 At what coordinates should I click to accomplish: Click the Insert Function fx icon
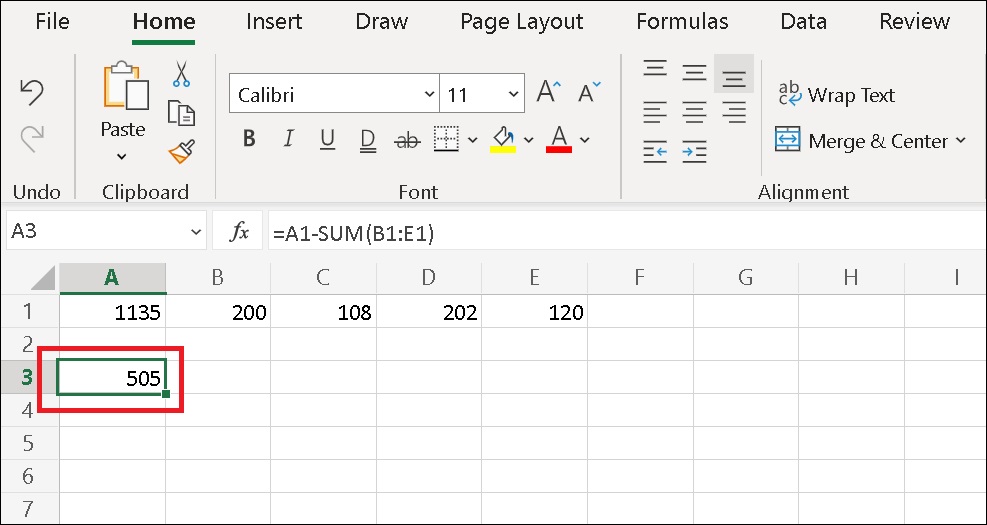coord(240,232)
